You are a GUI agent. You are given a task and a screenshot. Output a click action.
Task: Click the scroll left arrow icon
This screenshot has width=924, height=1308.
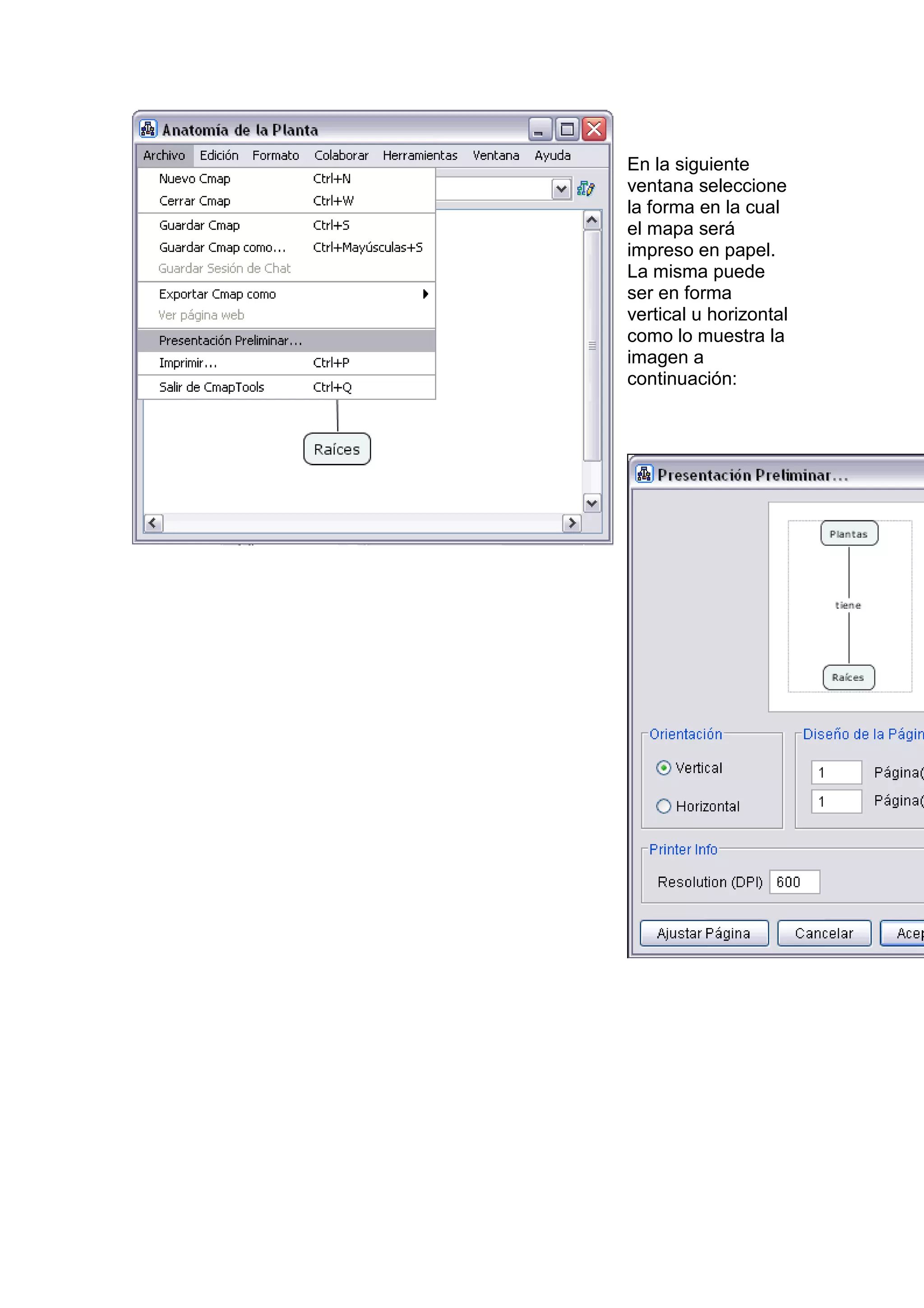pyautogui.click(x=152, y=523)
